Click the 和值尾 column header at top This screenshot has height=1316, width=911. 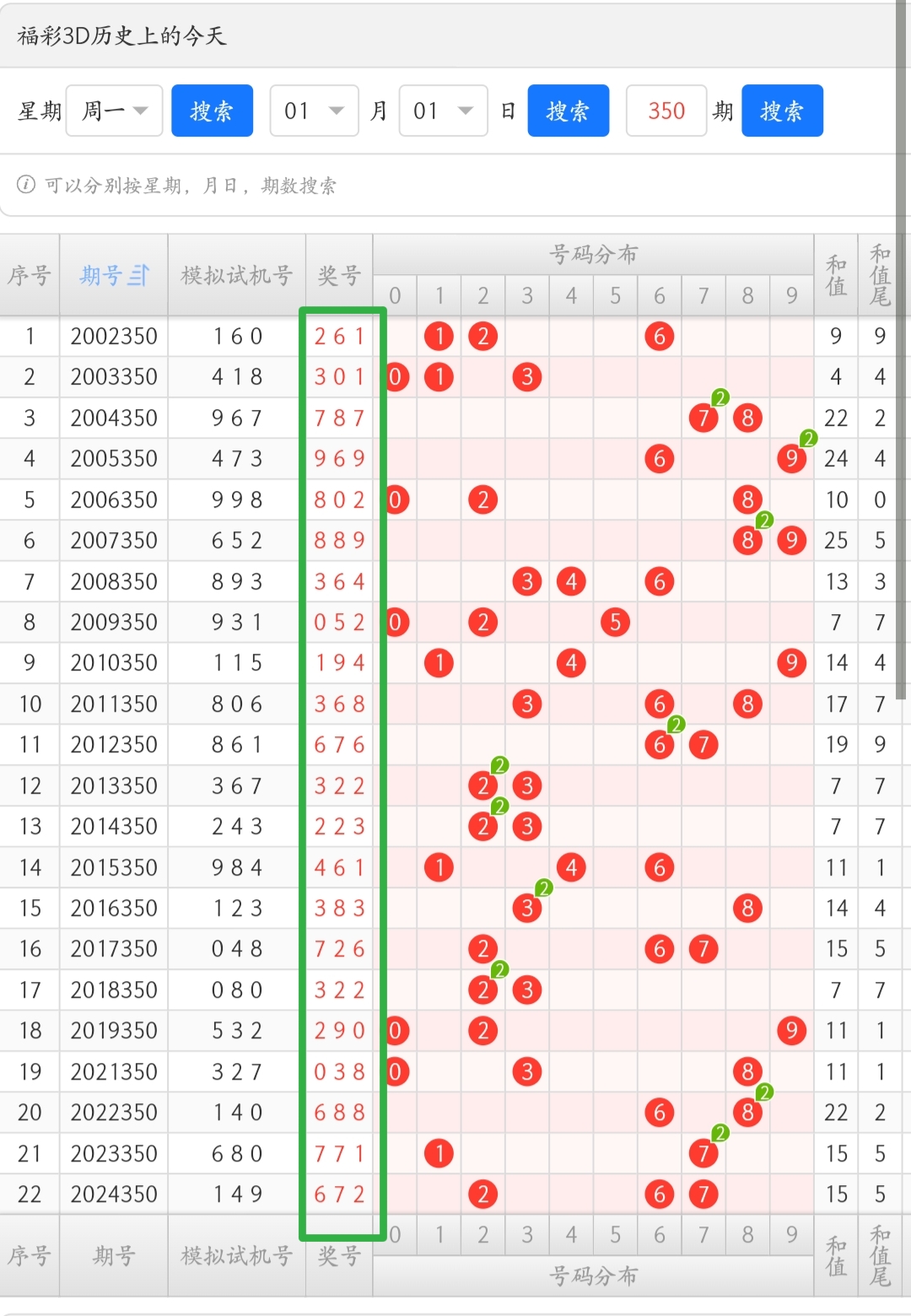click(880, 275)
